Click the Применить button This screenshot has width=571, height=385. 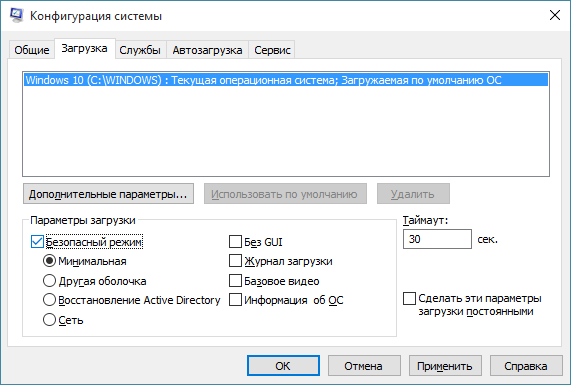click(x=445, y=366)
